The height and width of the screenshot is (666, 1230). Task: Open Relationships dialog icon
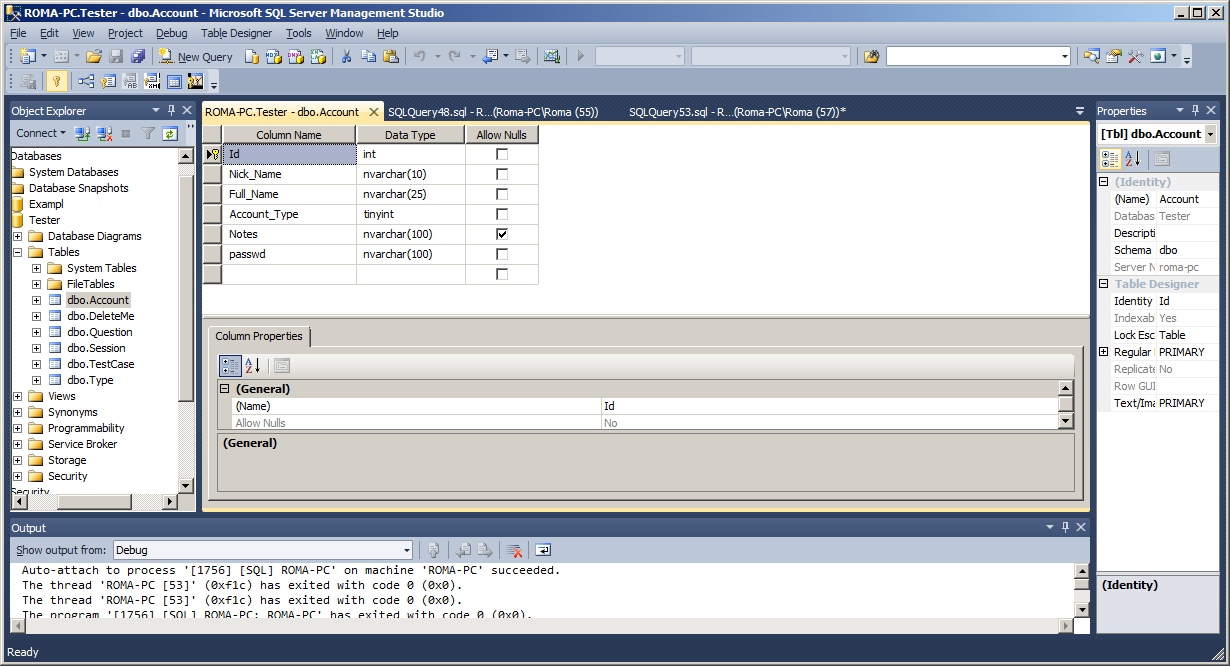[87, 82]
